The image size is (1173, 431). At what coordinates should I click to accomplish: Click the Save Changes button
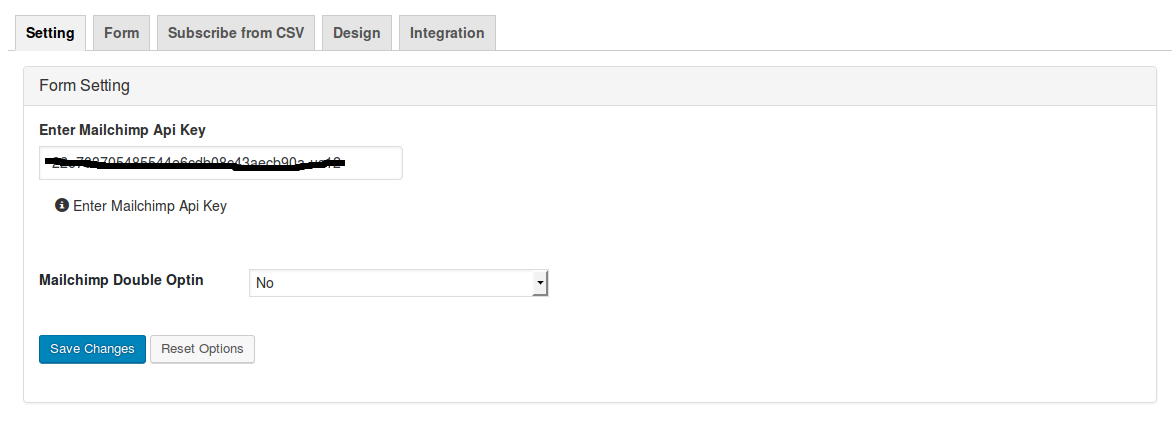click(x=92, y=349)
